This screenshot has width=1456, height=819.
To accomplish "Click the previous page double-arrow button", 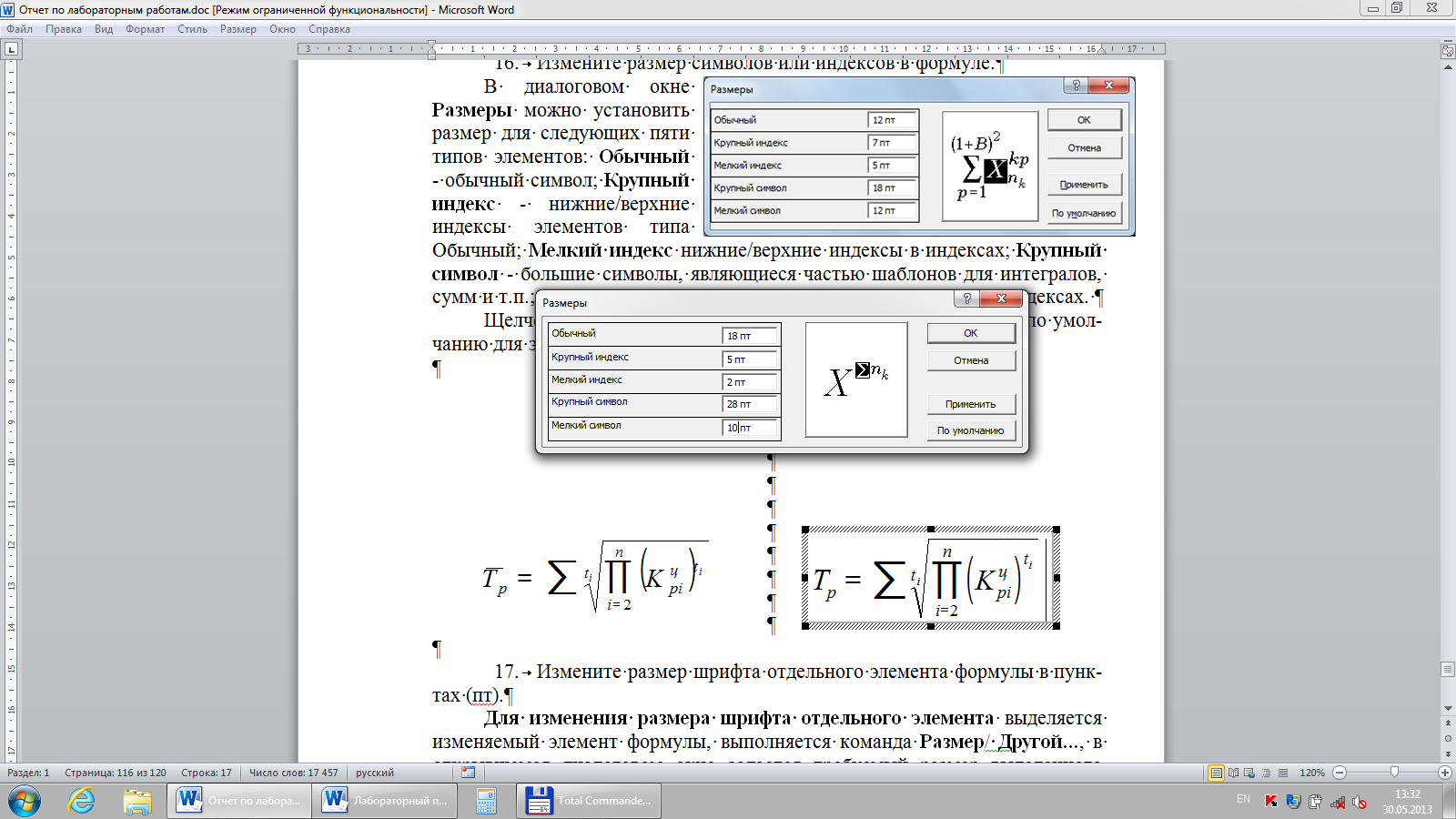I will [1448, 724].
